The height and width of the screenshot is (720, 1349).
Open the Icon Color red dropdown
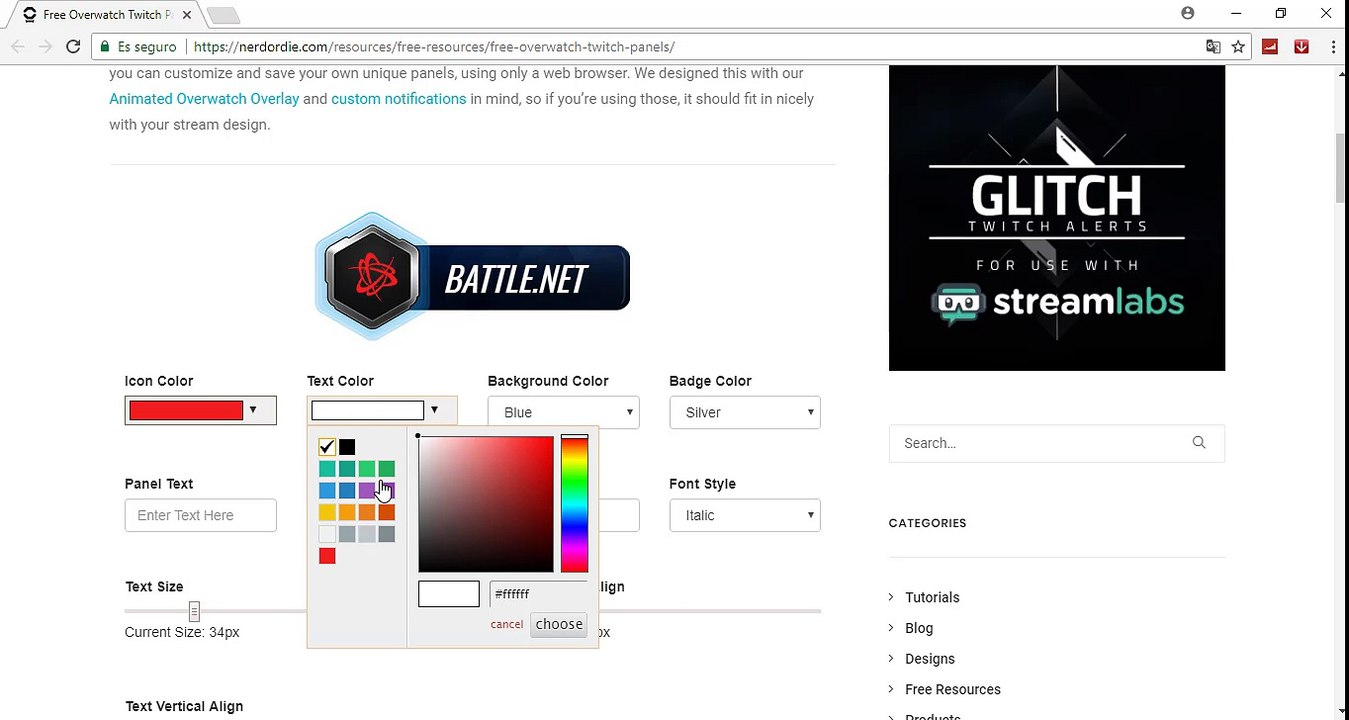coord(200,410)
